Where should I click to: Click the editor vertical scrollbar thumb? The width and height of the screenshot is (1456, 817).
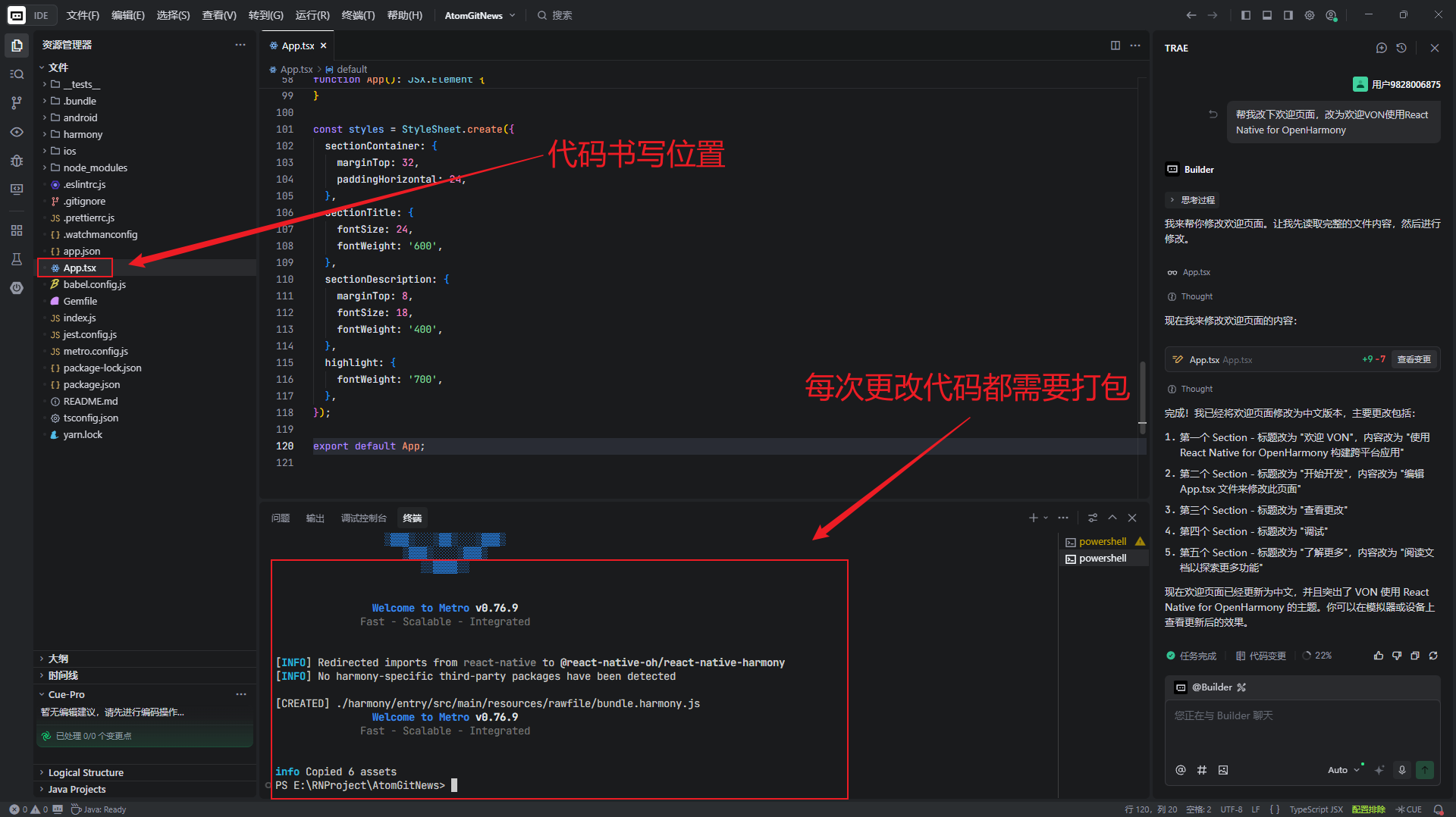(1142, 397)
